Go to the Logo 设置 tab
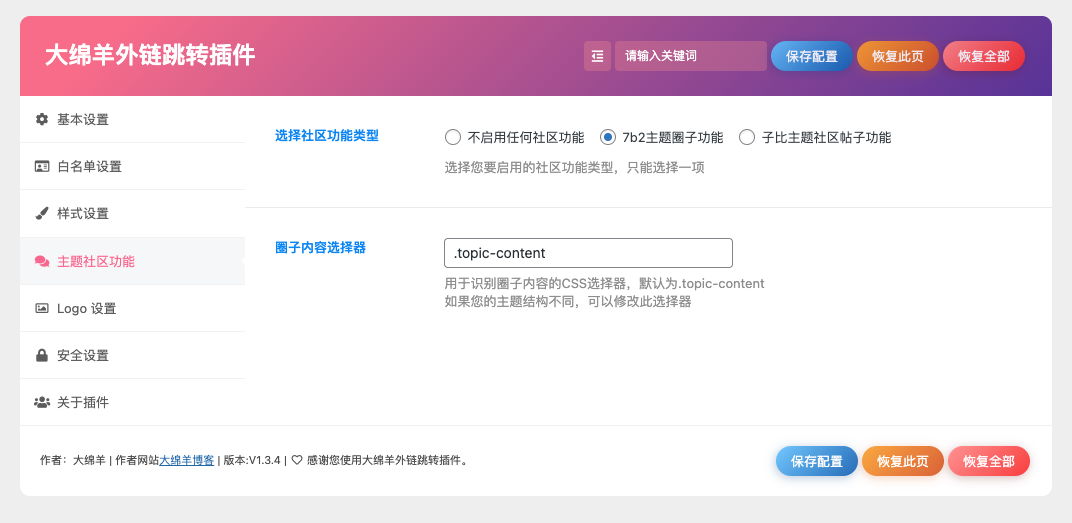The width and height of the screenshot is (1072, 523). (x=133, y=308)
